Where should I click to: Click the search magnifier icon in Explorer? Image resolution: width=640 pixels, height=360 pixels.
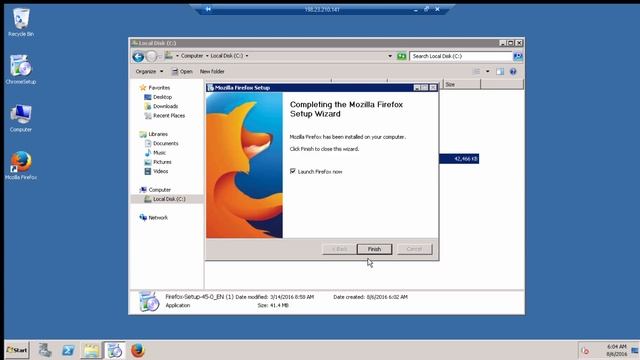click(x=518, y=56)
